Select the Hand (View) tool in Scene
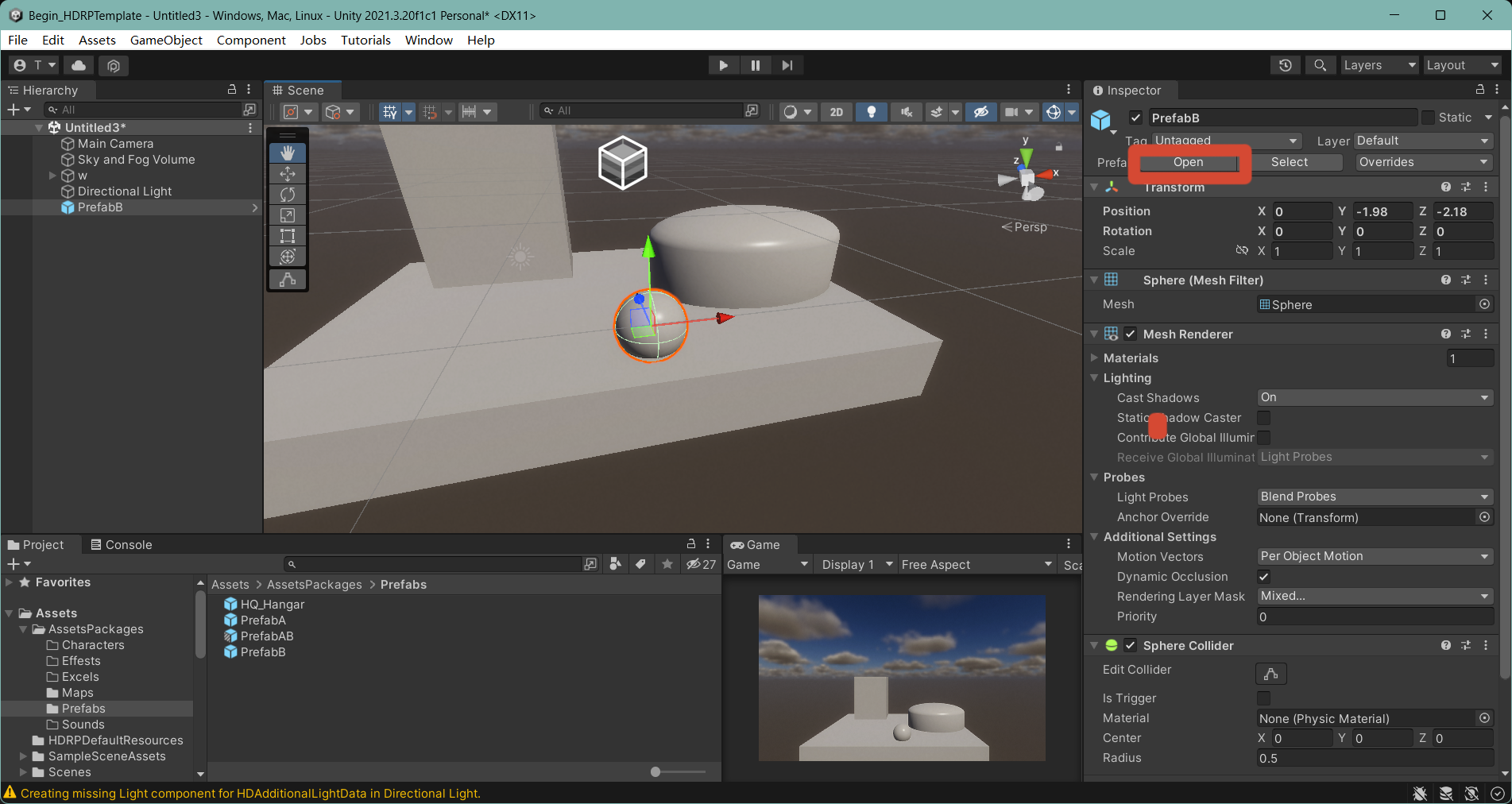Image resolution: width=1512 pixels, height=804 pixels. [288, 153]
